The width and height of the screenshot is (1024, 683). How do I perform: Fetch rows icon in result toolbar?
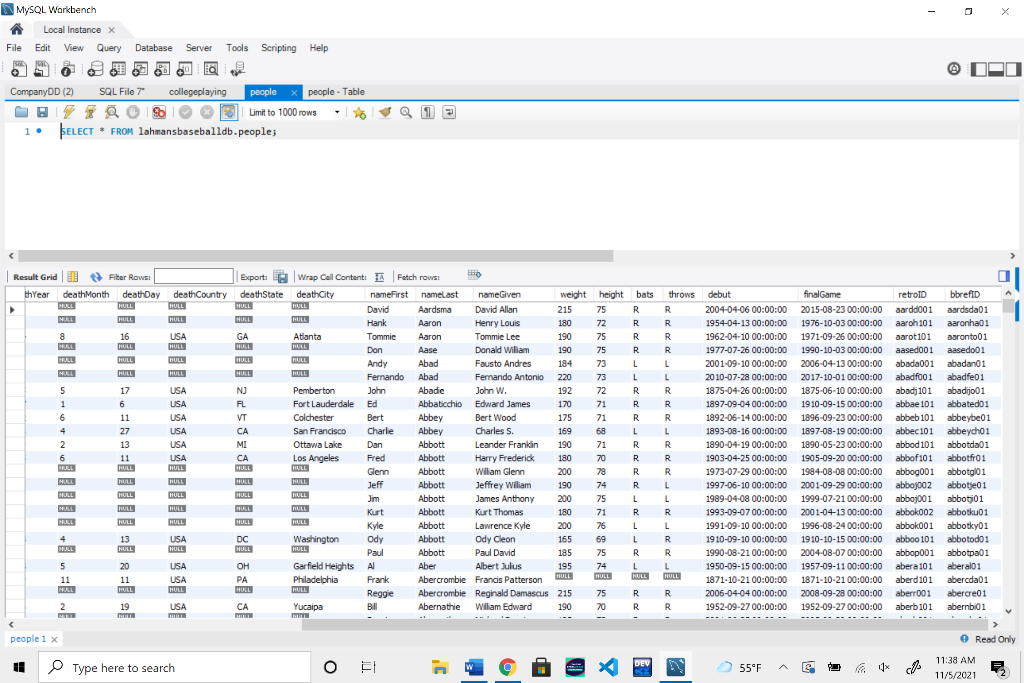(475, 274)
